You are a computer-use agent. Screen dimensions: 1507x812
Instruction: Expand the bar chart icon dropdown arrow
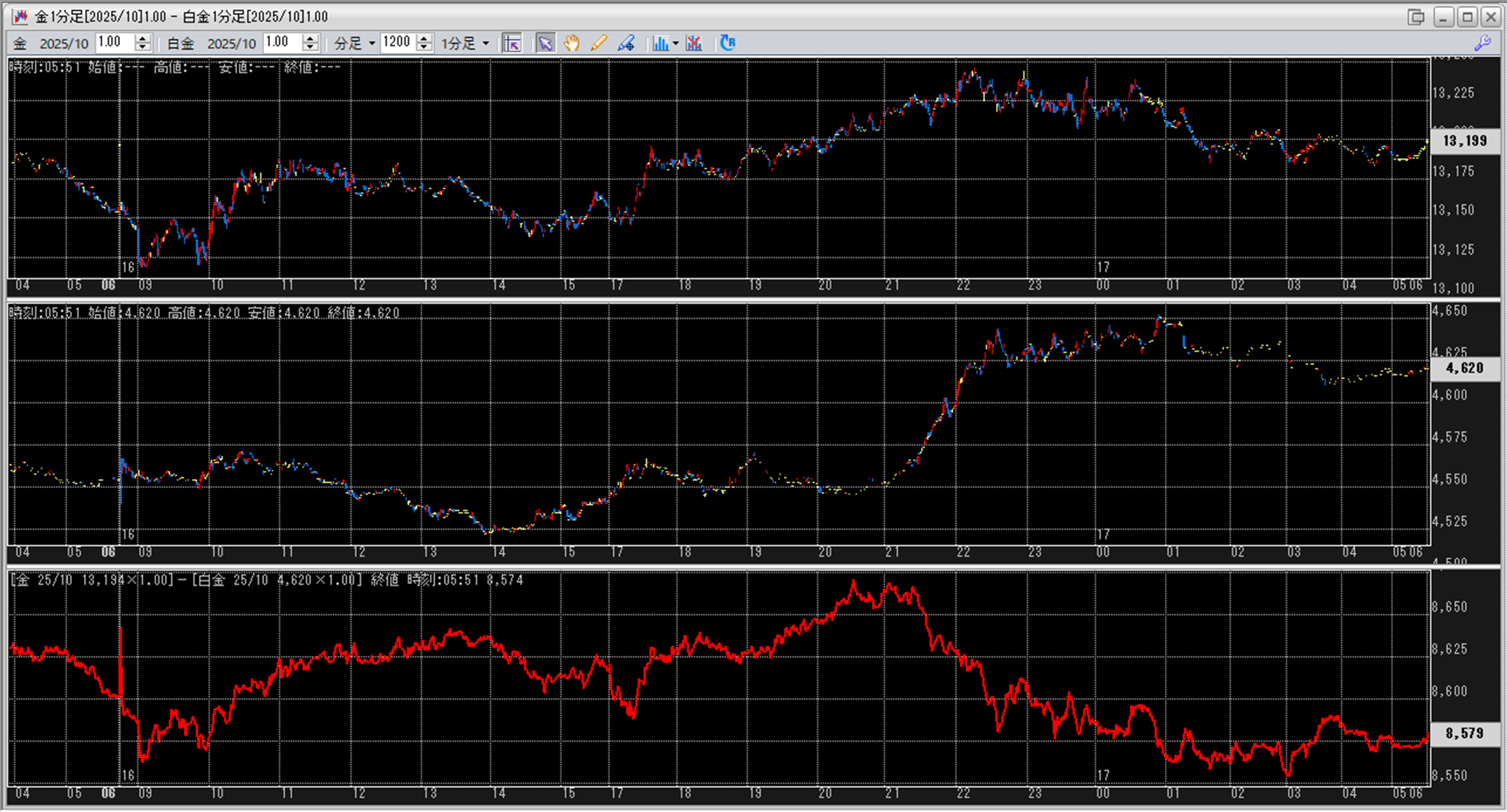click(x=676, y=43)
